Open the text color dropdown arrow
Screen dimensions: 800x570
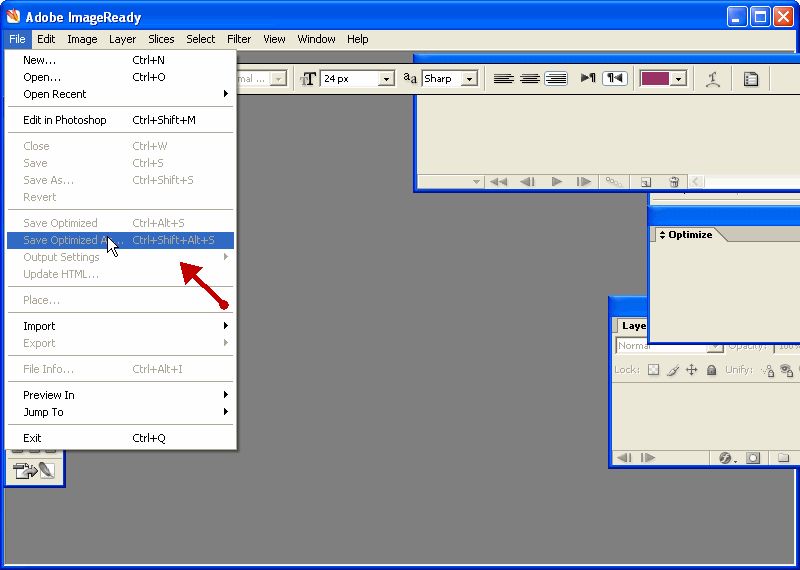coord(678,79)
